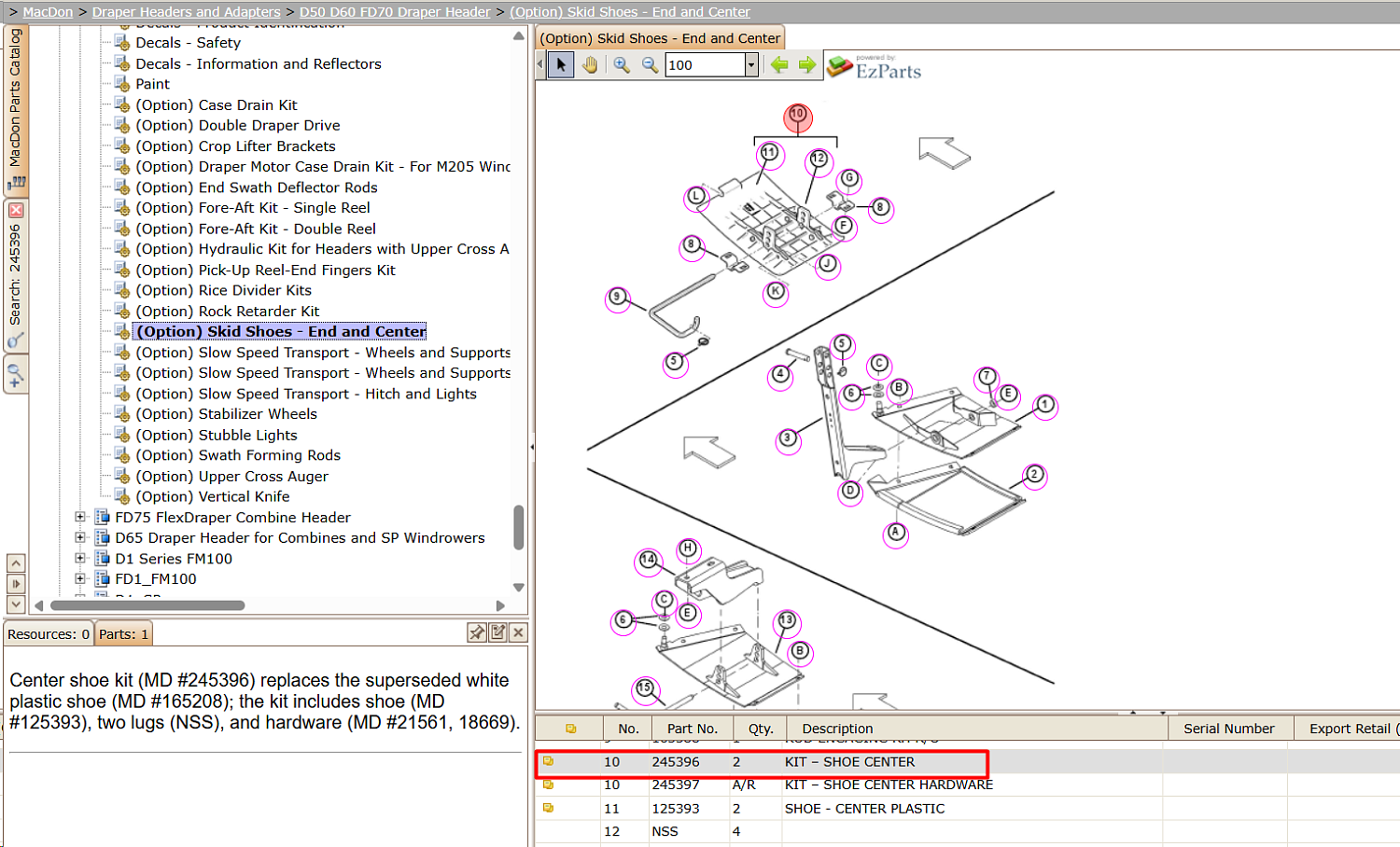Open (Option) Case Drain Kit
1400x847 pixels.
click(x=217, y=105)
